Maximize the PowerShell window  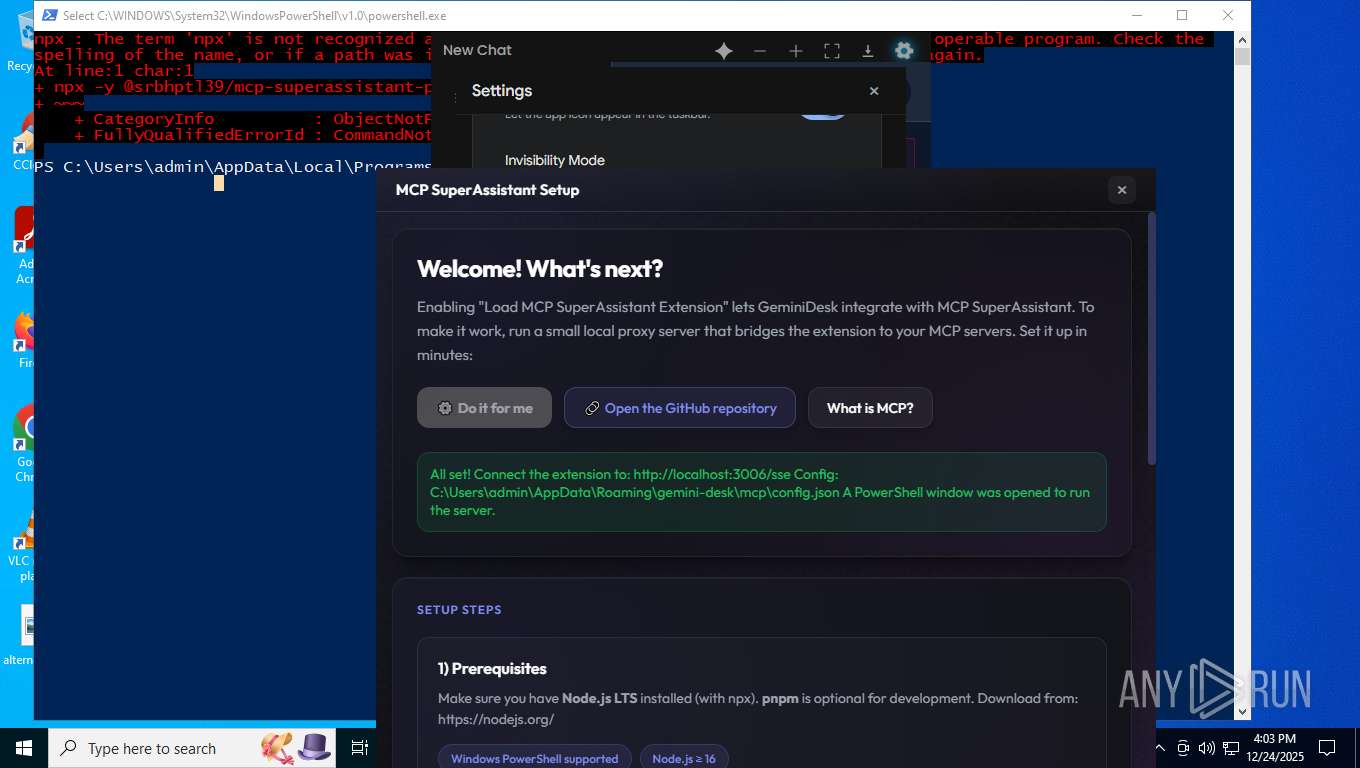click(1182, 15)
